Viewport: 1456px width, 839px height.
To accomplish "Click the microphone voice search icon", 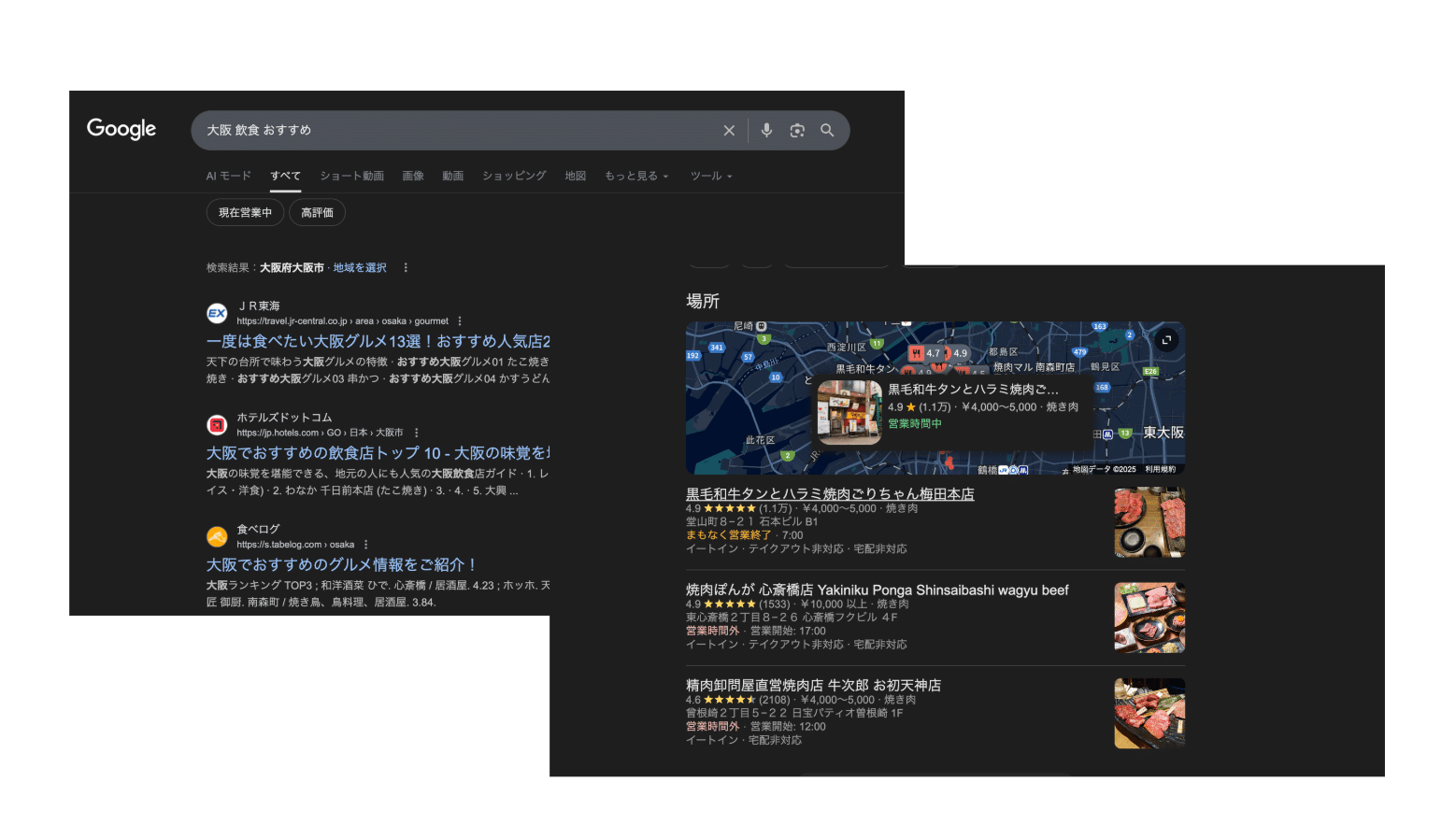I will click(x=766, y=131).
